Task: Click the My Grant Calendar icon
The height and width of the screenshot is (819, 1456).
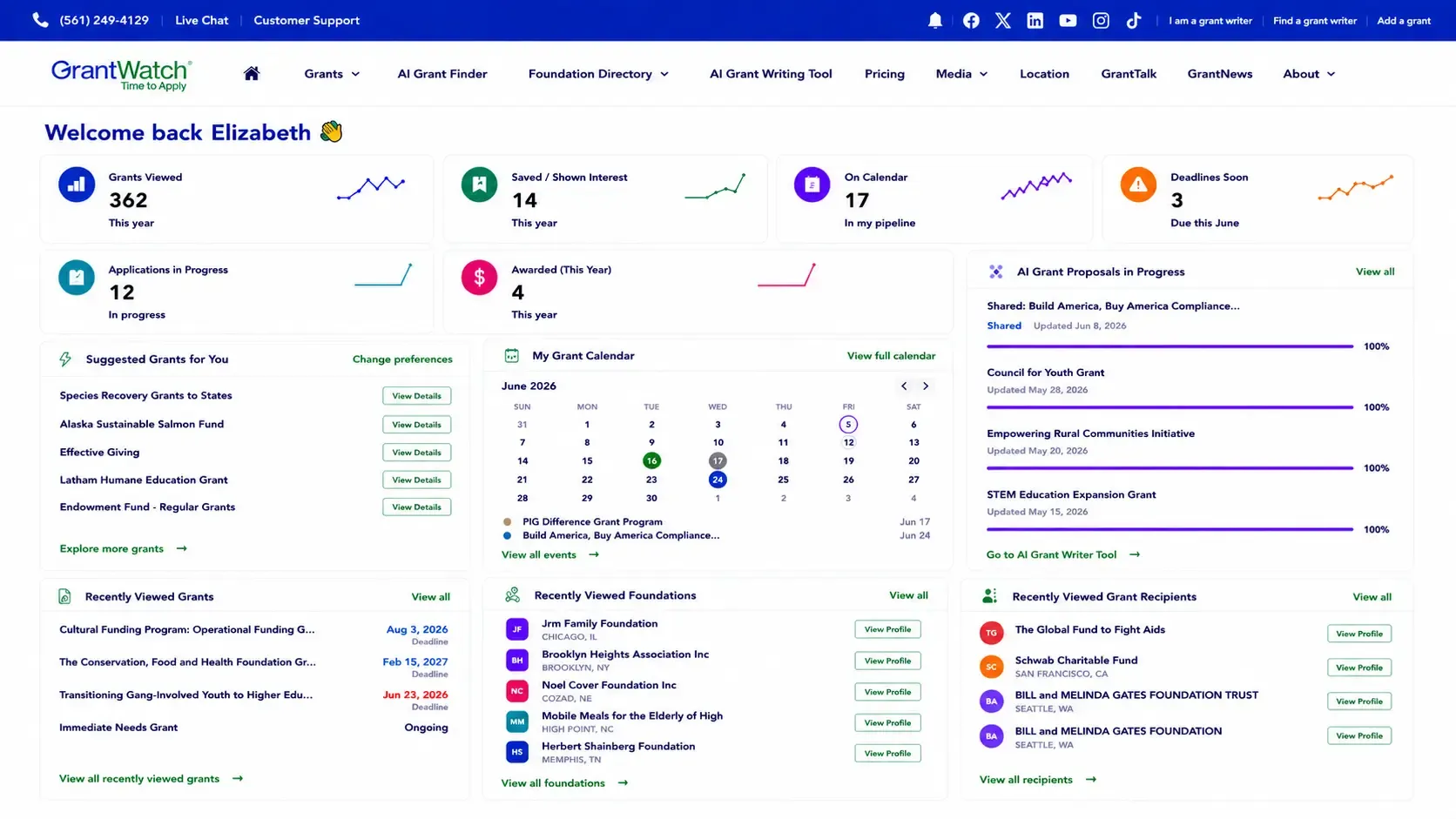Action: 512,355
